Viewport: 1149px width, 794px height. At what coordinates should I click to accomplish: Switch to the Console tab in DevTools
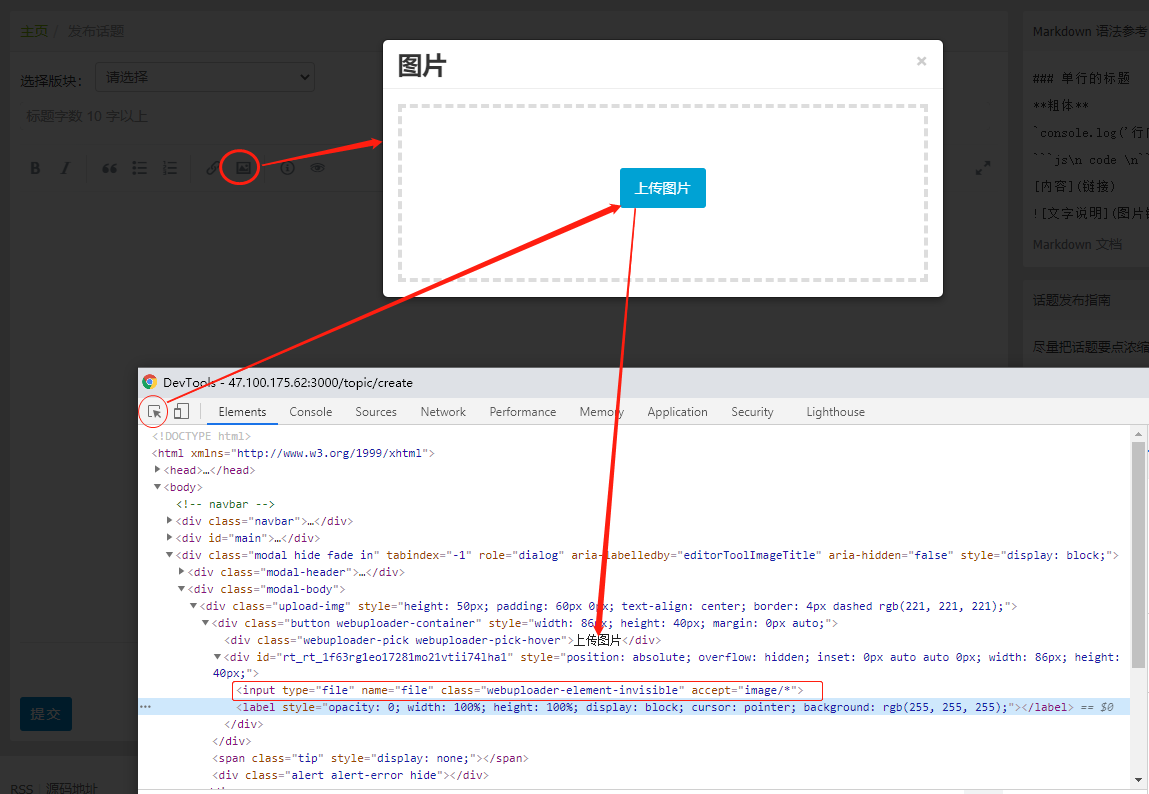click(311, 412)
